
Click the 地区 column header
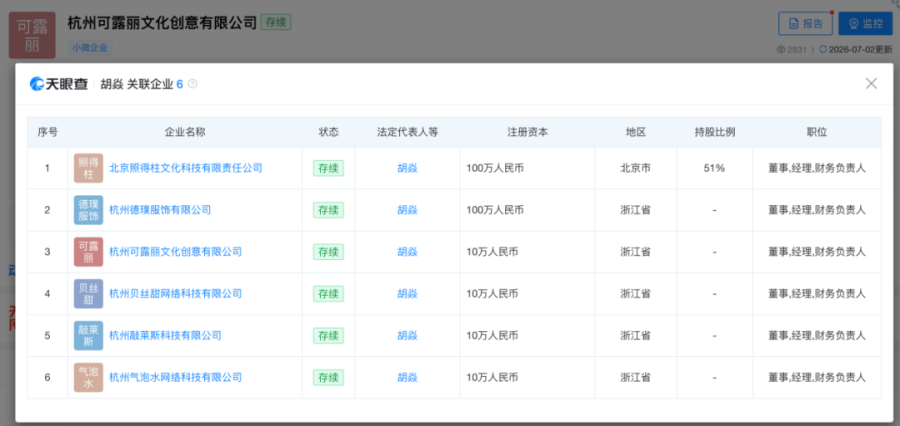pyautogui.click(x=635, y=132)
